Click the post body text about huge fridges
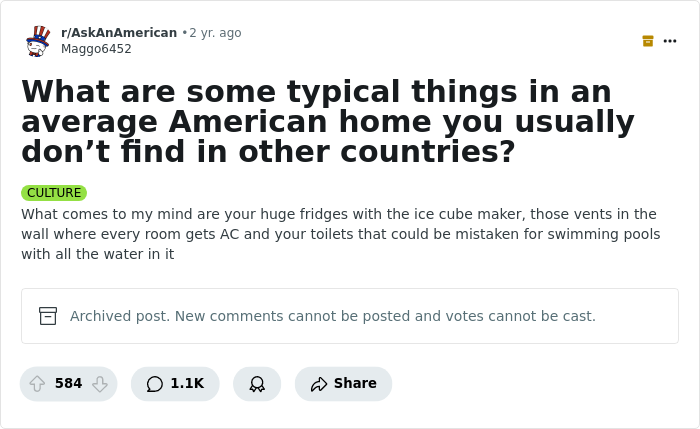Viewport: 700px width, 429px height. click(x=338, y=234)
